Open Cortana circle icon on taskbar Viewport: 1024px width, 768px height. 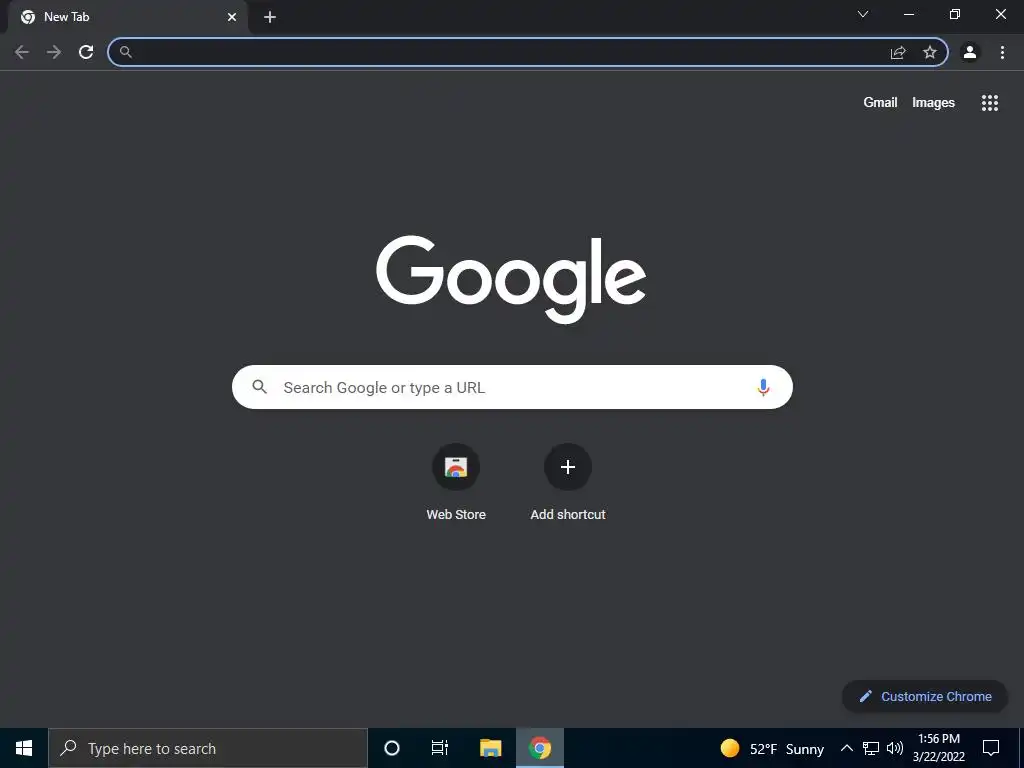[x=392, y=748]
